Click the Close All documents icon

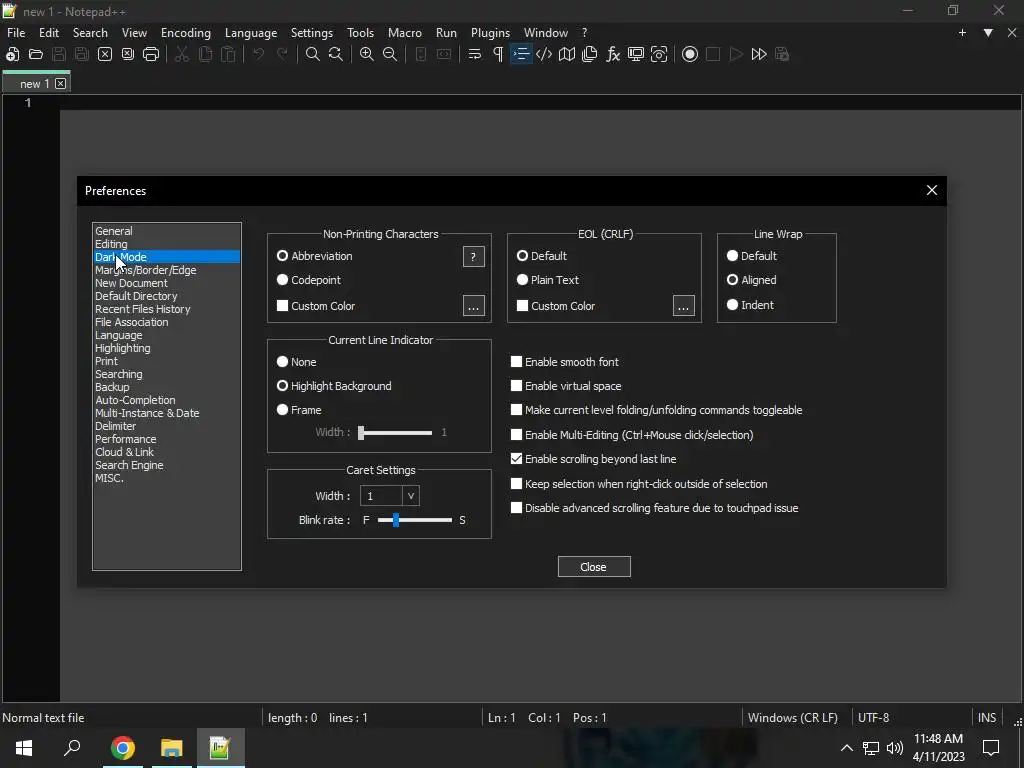(128, 54)
